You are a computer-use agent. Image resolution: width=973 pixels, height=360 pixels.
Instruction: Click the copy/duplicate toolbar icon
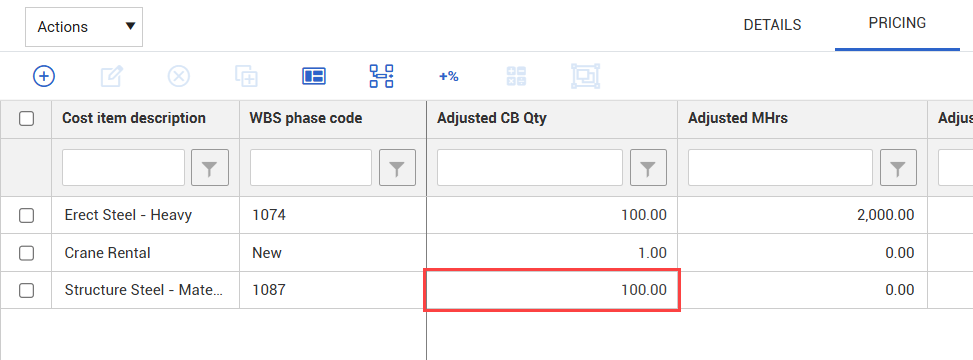tap(246, 76)
